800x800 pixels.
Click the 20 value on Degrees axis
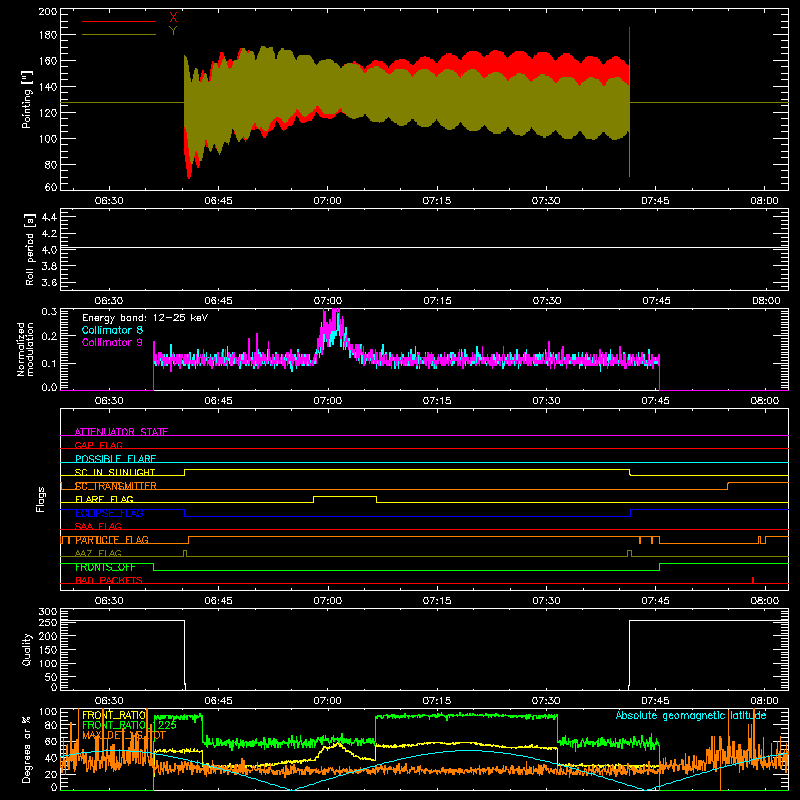51,774
